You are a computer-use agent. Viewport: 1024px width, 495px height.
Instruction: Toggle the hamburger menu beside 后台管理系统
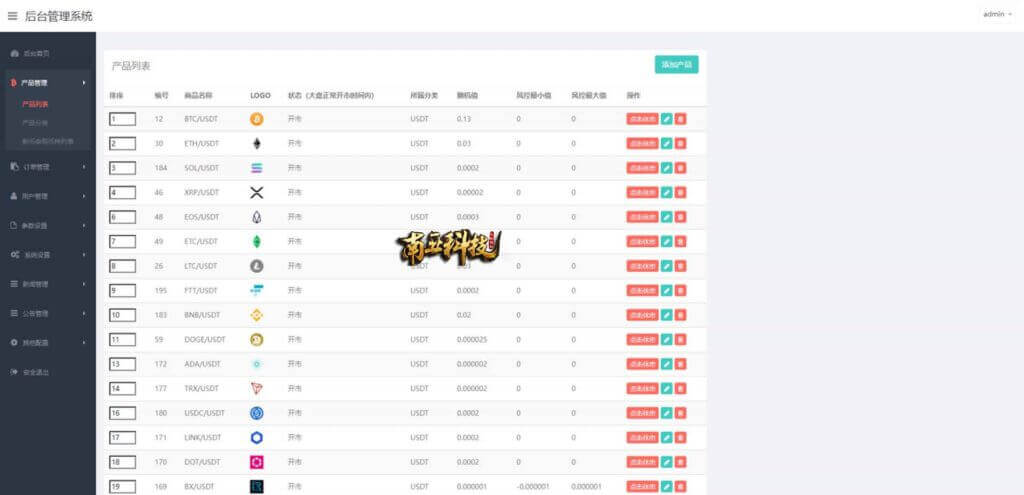point(12,16)
